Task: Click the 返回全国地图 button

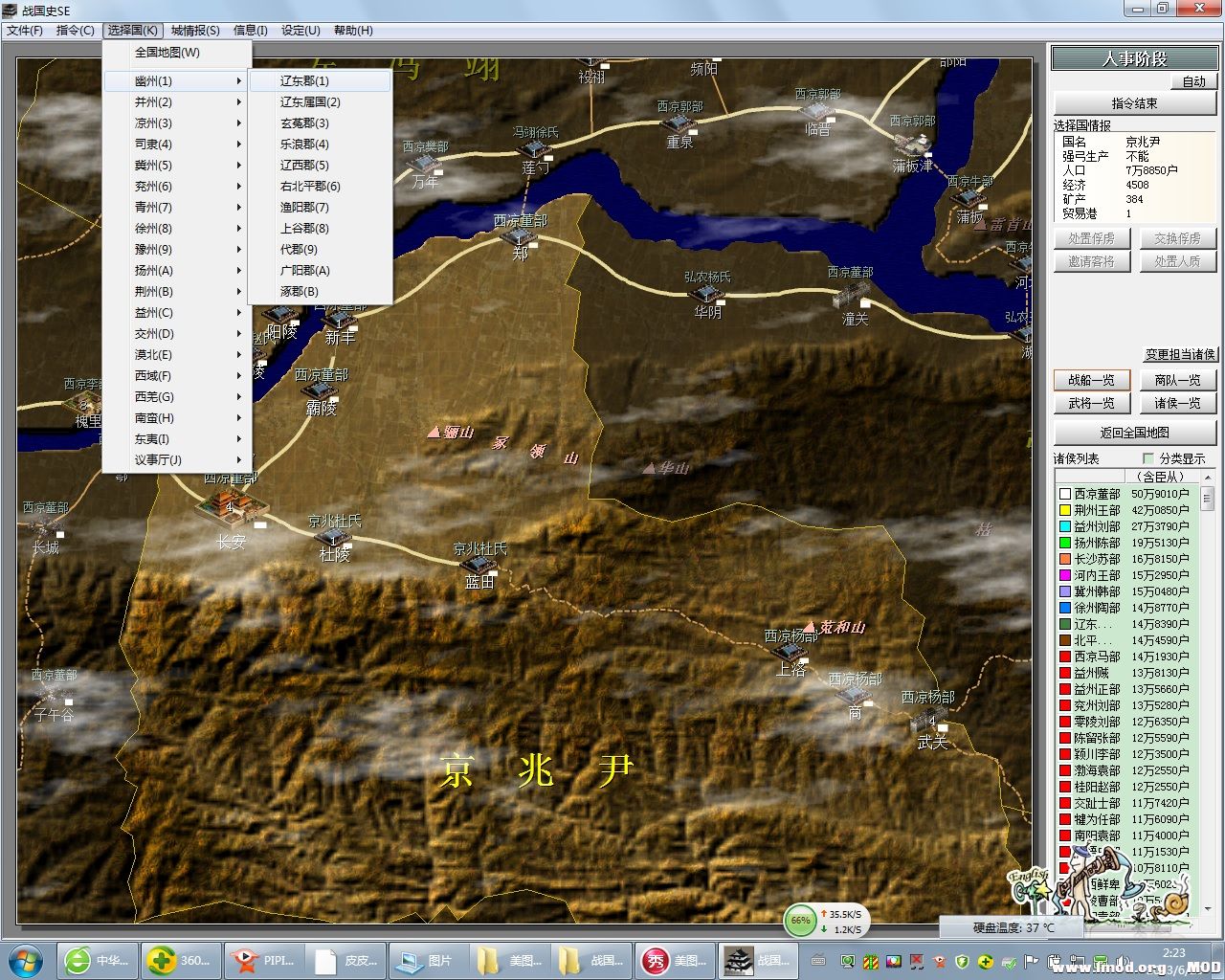Action: pyautogui.click(x=1134, y=433)
